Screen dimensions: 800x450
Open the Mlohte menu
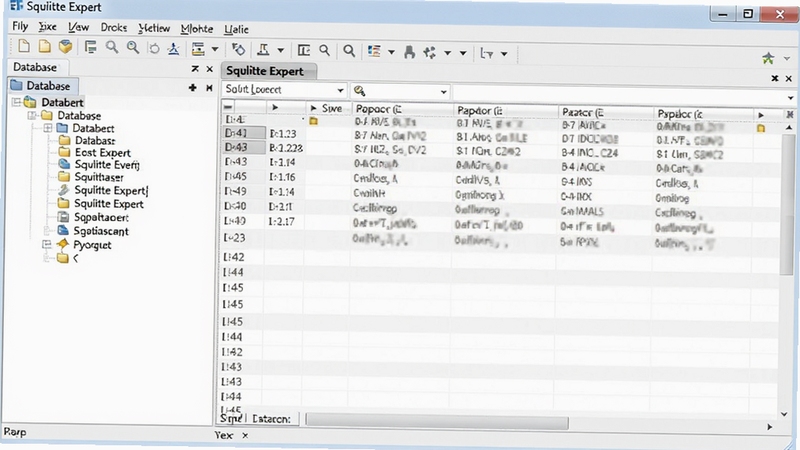click(x=196, y=29)
